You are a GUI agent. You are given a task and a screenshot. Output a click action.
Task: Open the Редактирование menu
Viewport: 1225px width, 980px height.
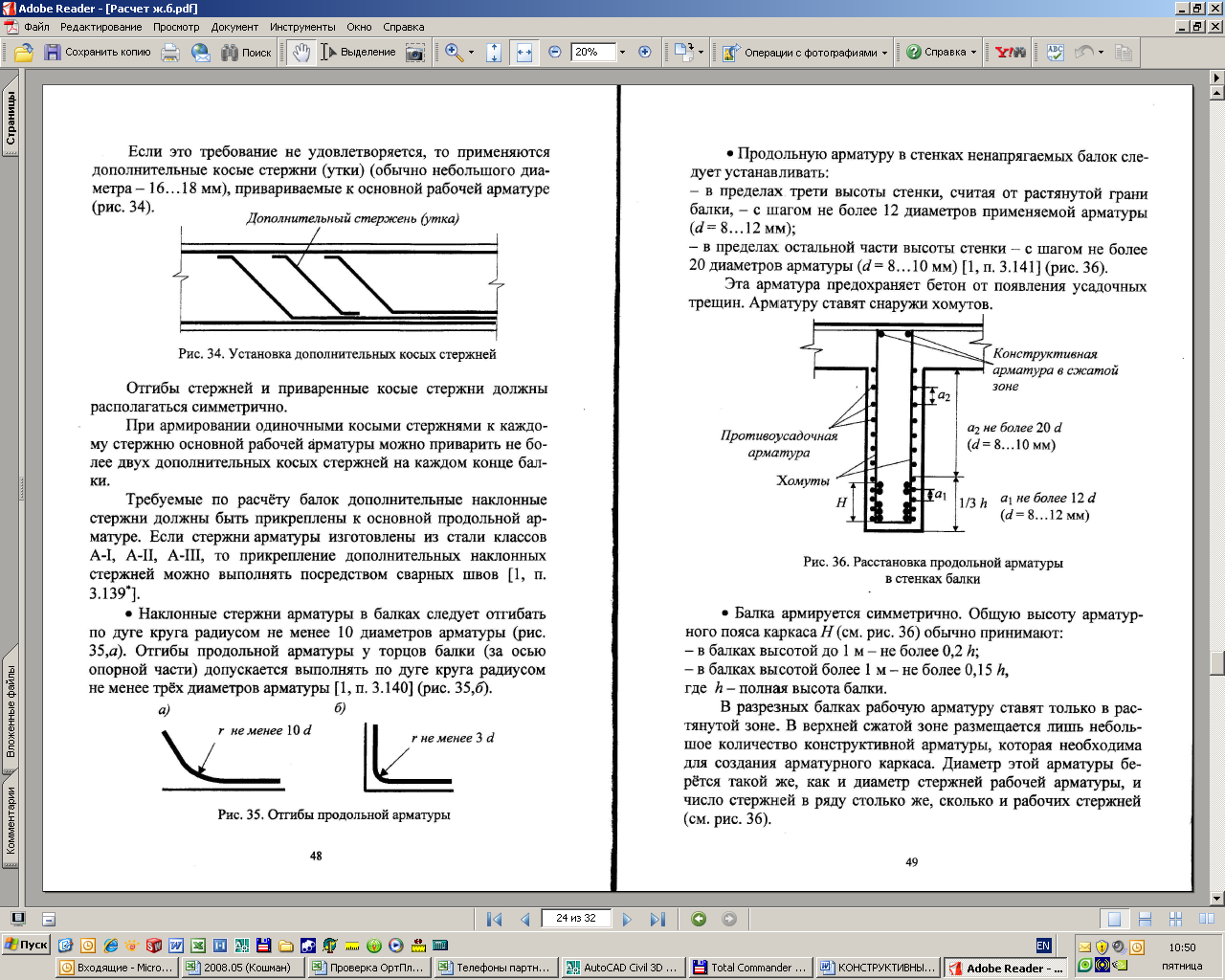click(101, 27)
